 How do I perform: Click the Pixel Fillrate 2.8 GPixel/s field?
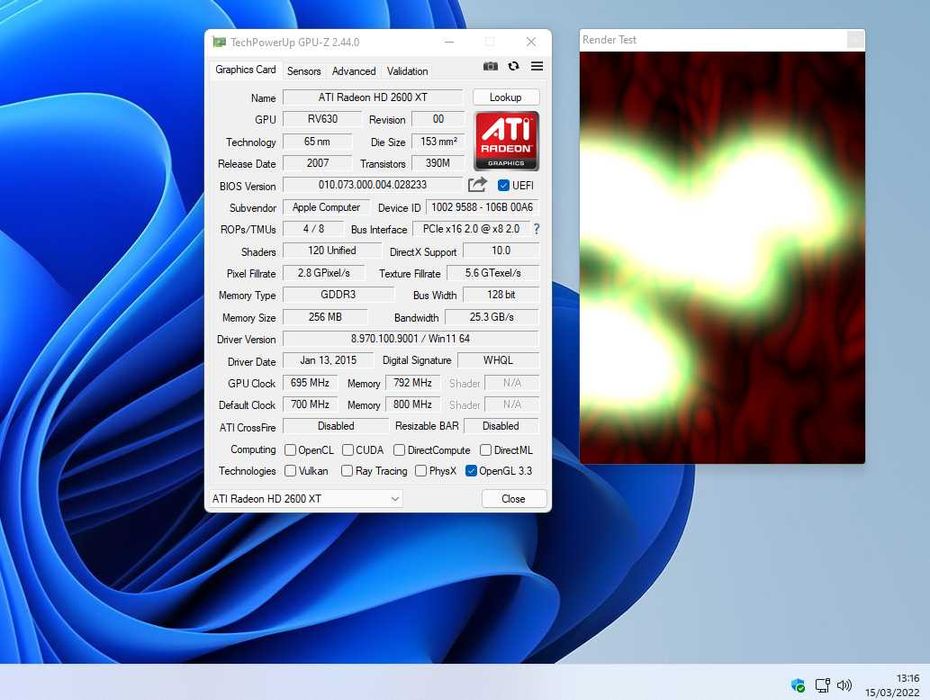(323, 273)
